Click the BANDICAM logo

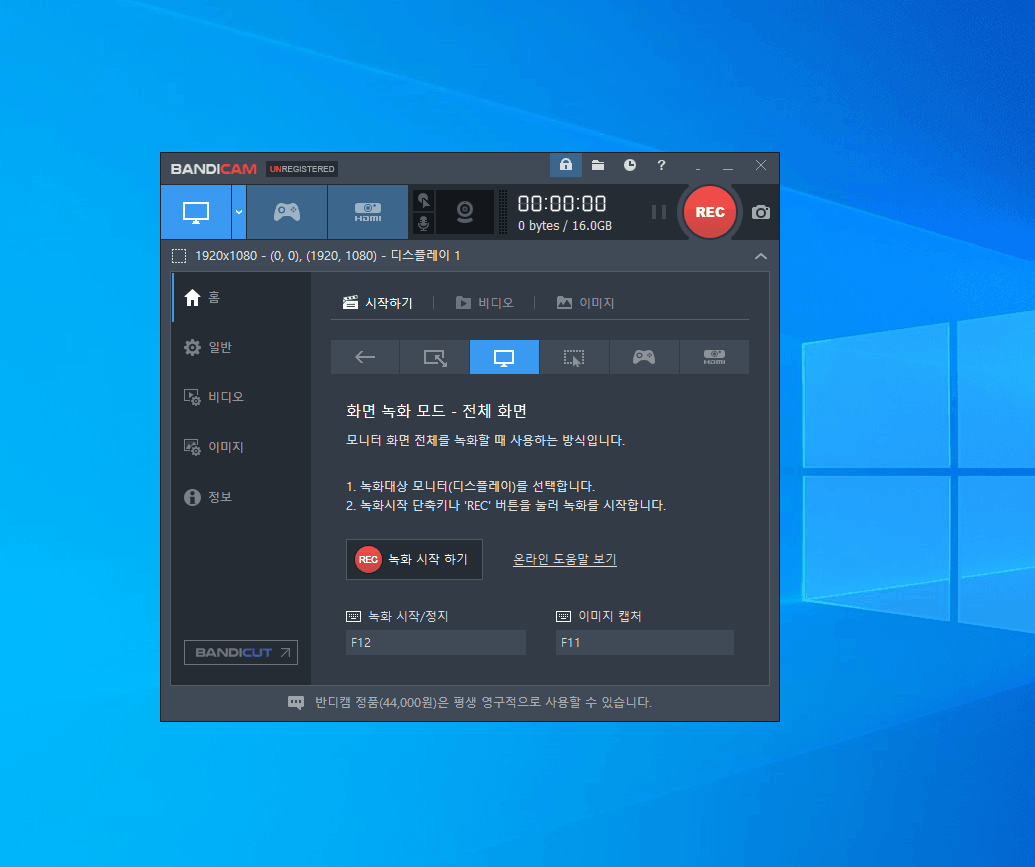click(213, 169)
